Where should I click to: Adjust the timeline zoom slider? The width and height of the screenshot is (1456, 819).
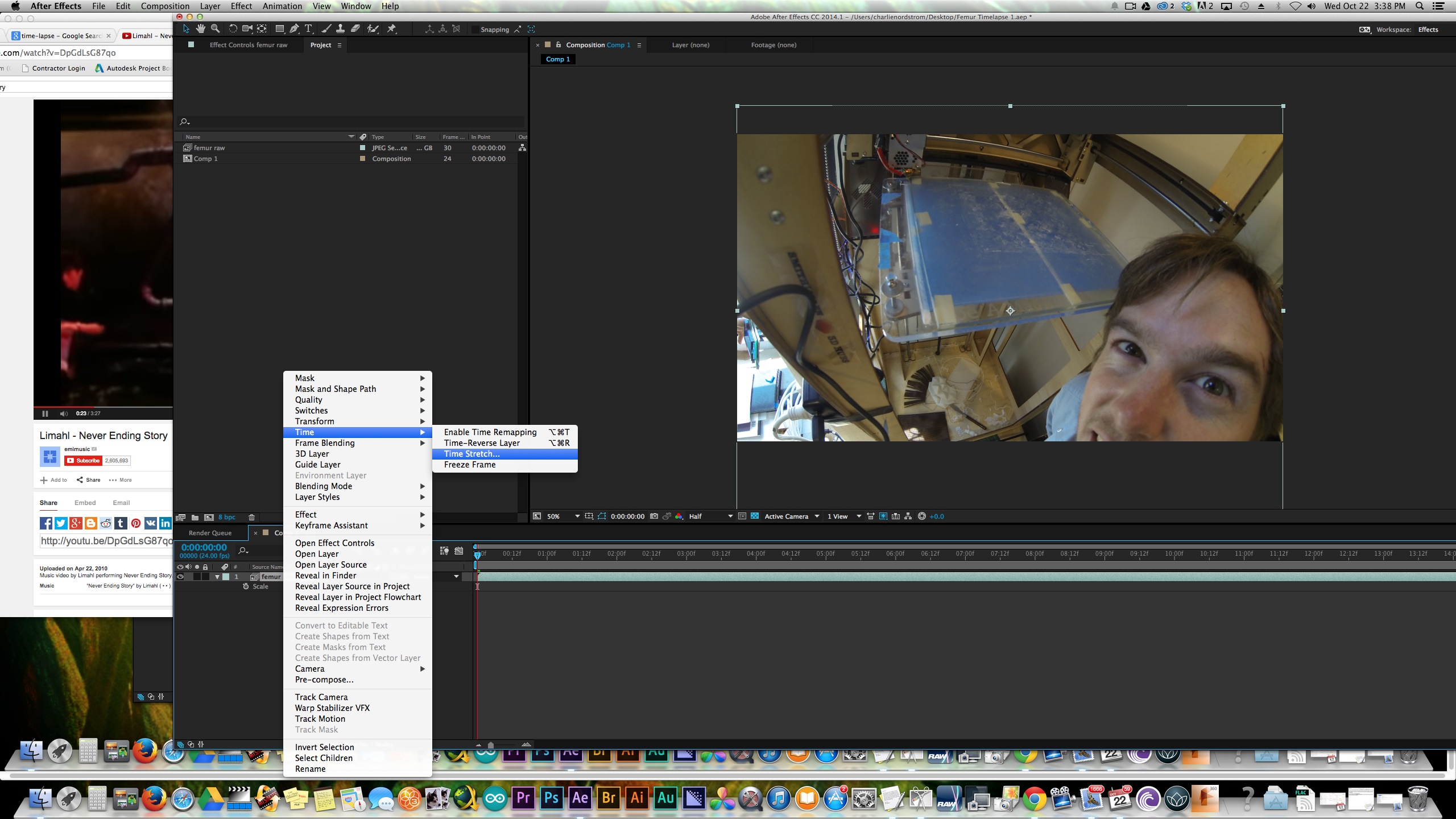[x=490, y=745]
